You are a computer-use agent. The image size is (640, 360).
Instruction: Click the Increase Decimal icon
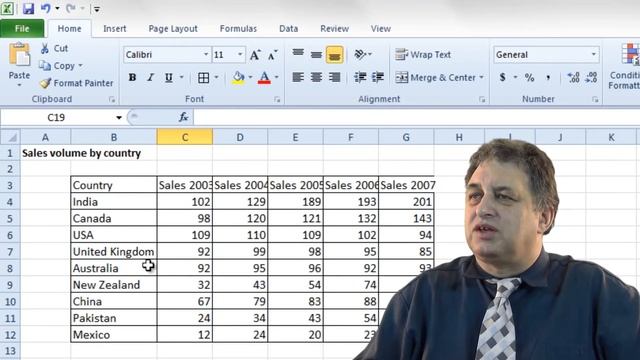(573, 77)
